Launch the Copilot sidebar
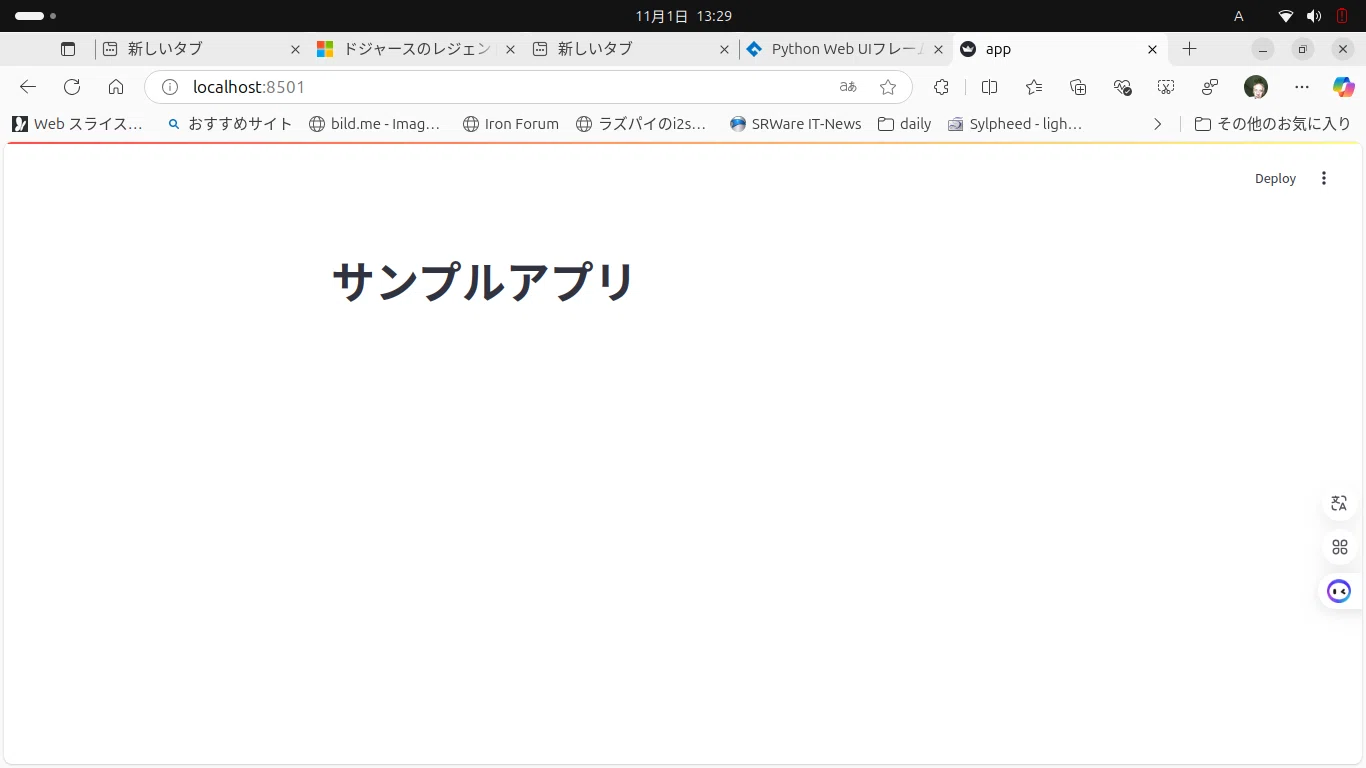This screenshot has width=1366, height=768. (1343, 87)
